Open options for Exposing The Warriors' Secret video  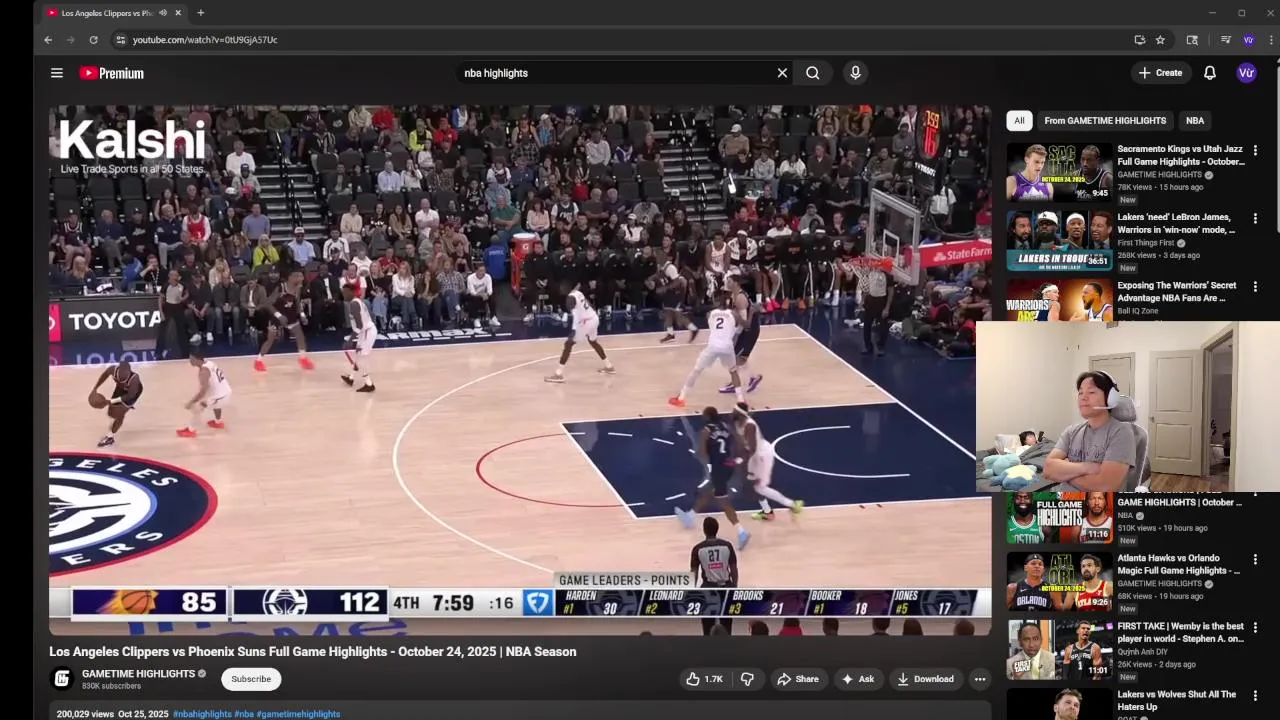[x=1255, y=286]
